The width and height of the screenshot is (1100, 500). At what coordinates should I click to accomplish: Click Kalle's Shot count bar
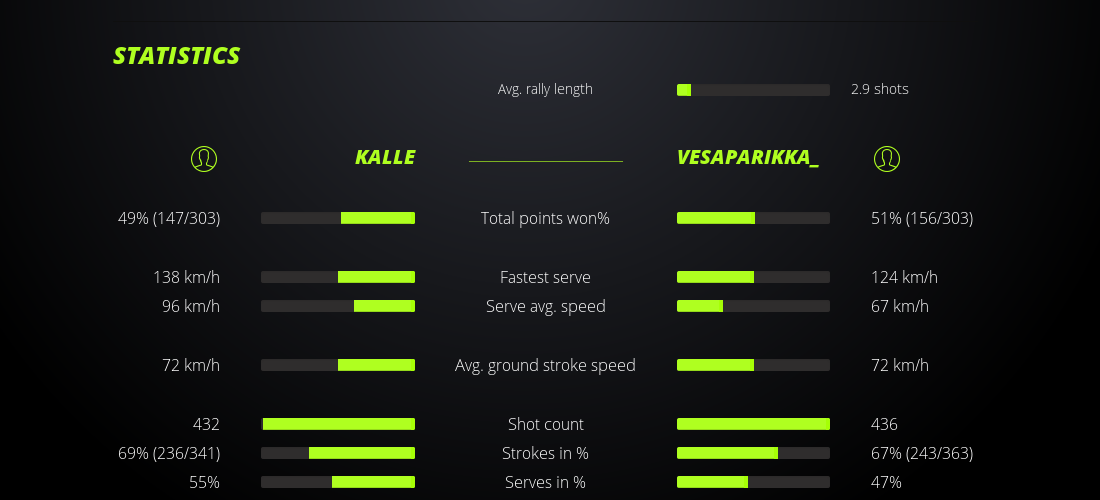[338, 424]
